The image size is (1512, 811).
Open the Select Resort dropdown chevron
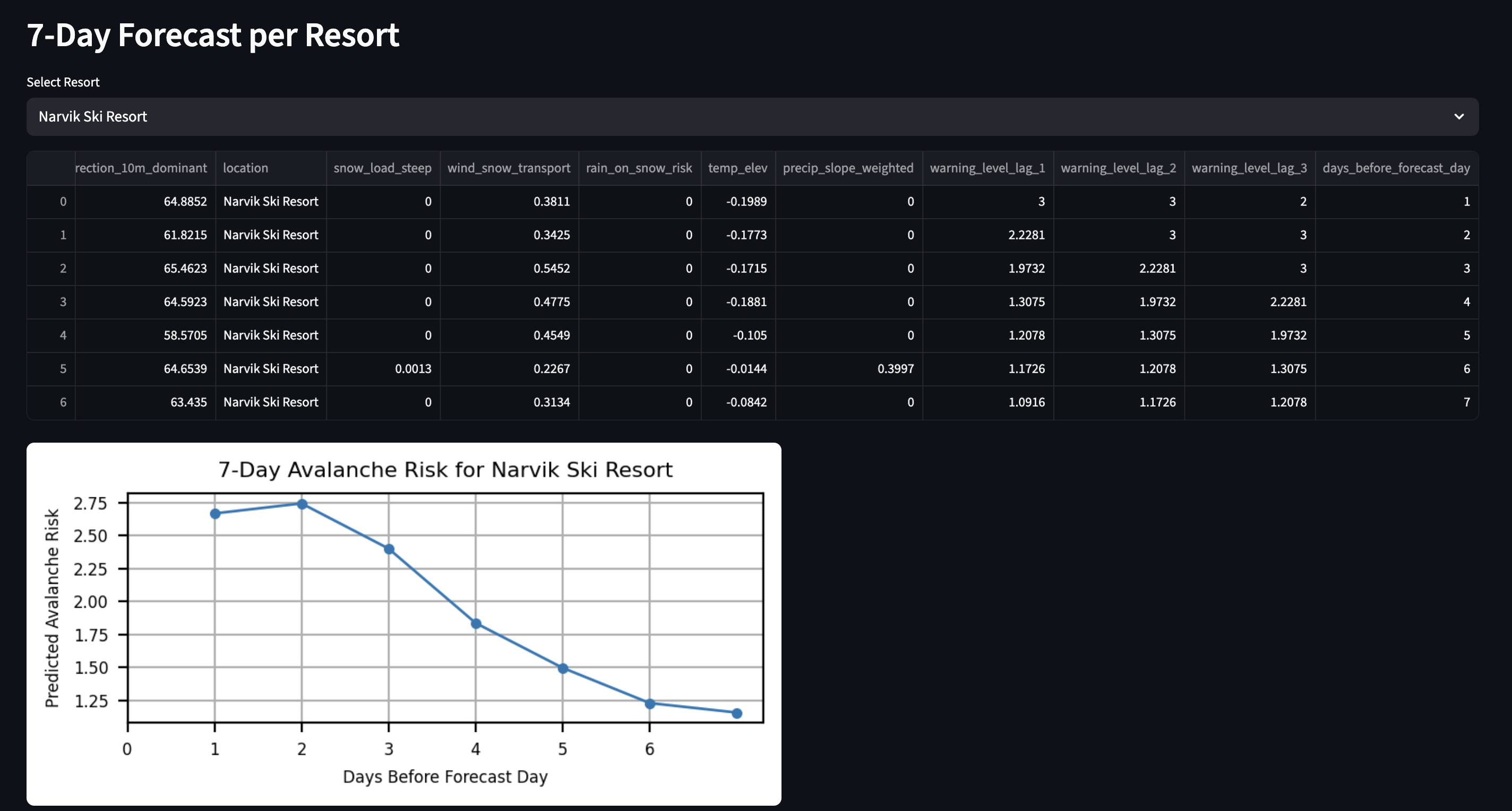click(x=1458, y=117)
